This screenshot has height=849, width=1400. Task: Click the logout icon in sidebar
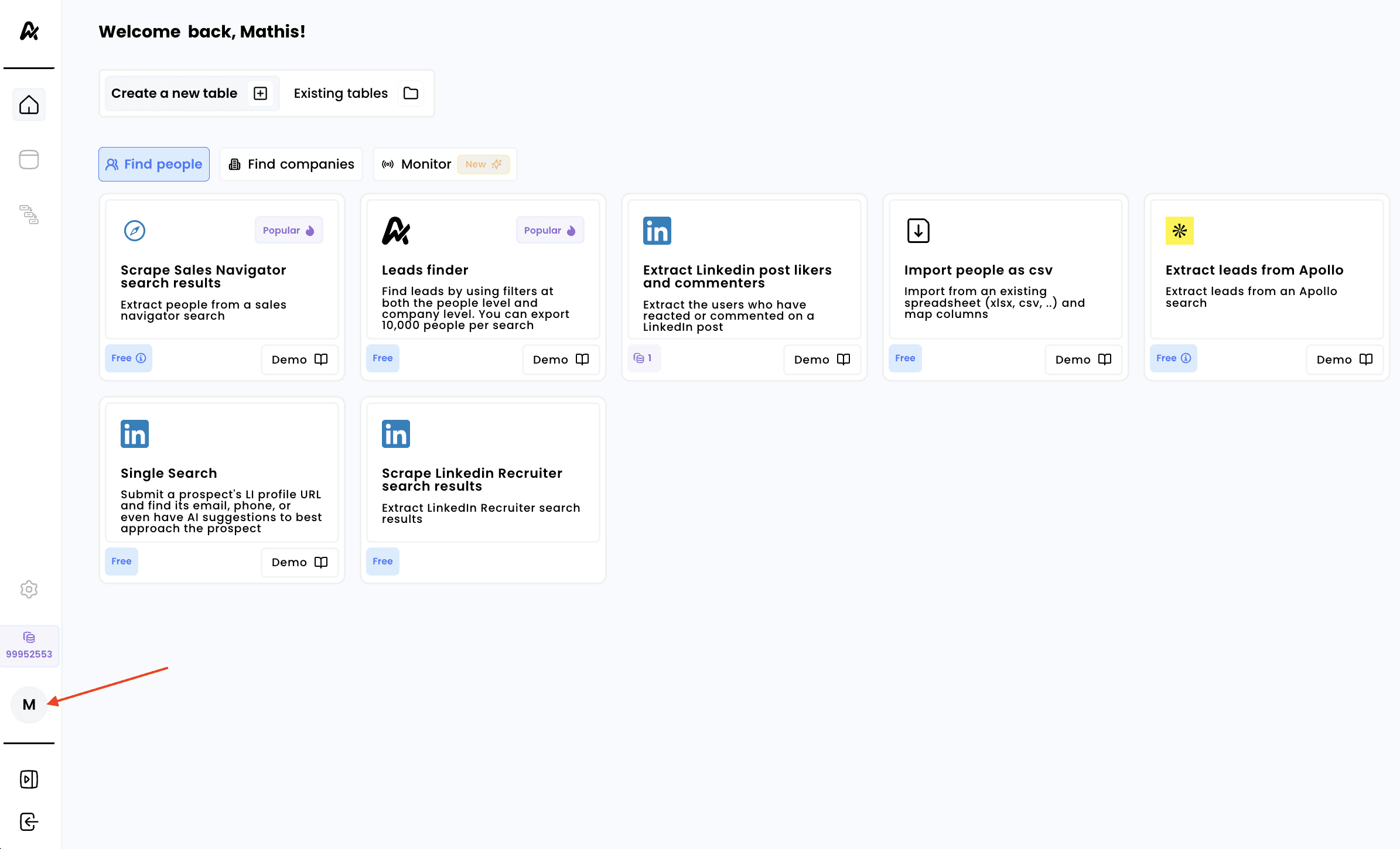point(29,821)
